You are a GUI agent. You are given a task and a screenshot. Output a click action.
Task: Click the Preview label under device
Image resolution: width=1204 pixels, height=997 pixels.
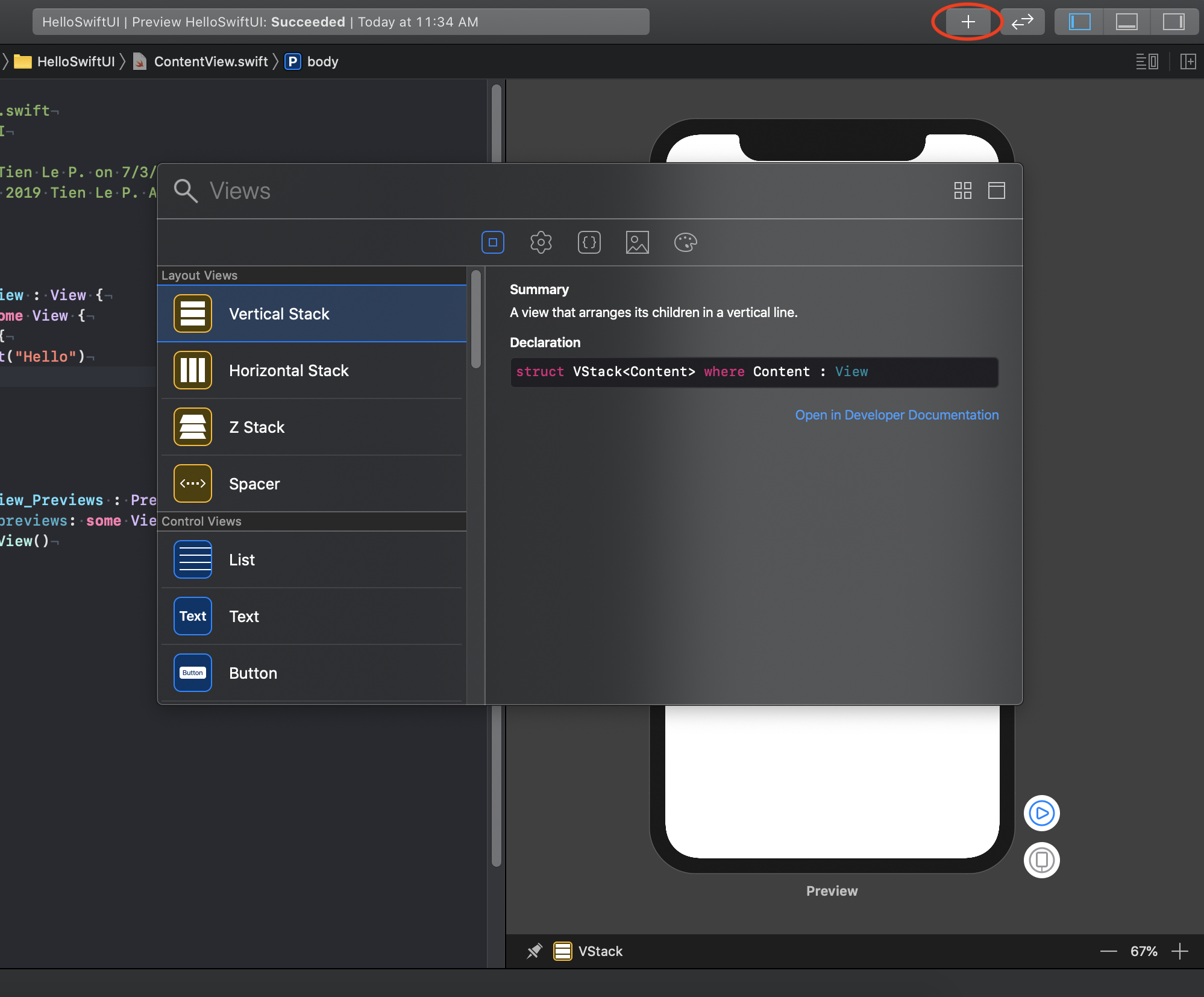(x=832, y=892)
